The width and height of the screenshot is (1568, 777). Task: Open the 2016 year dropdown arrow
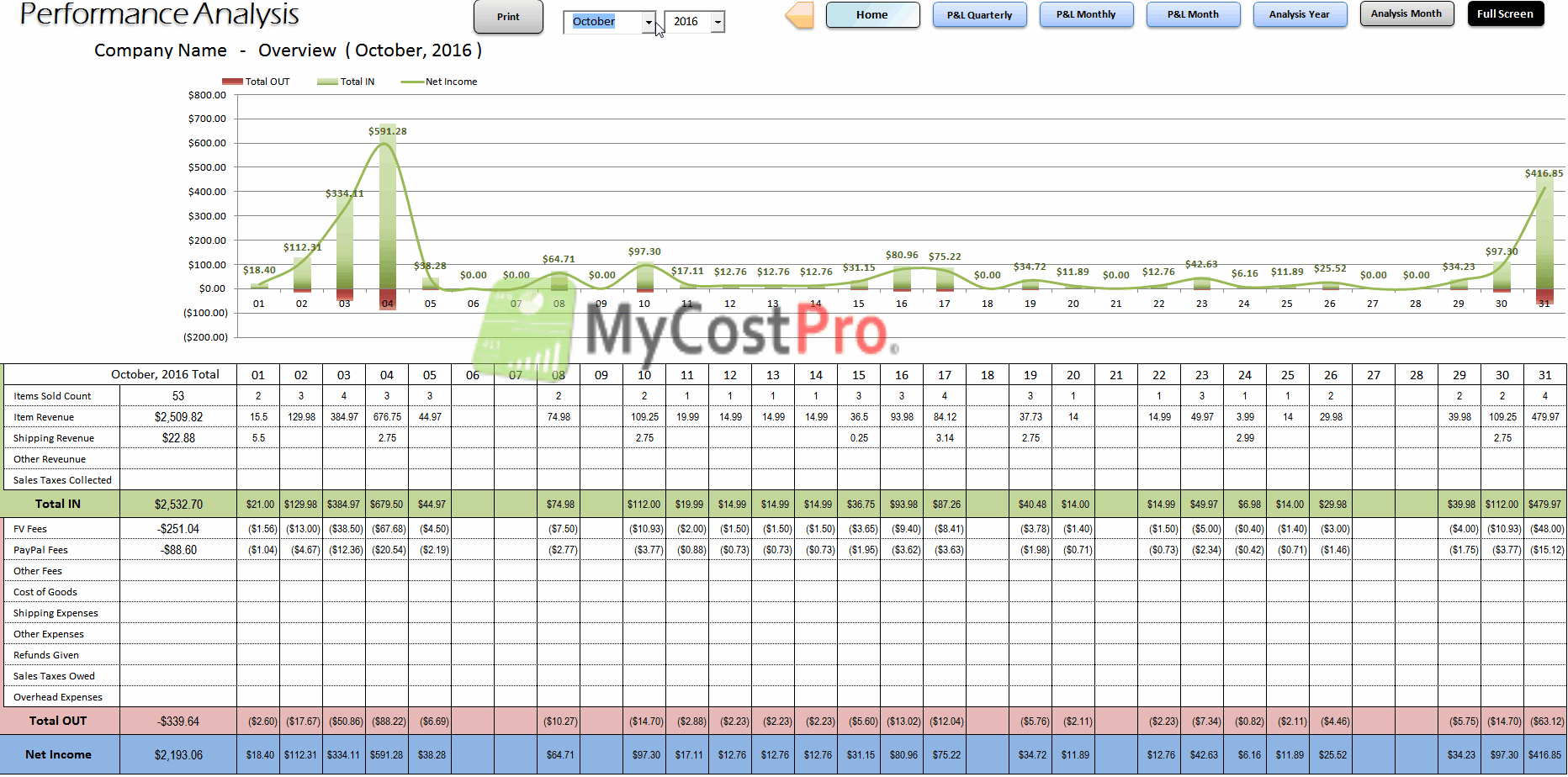pos(718,23)
